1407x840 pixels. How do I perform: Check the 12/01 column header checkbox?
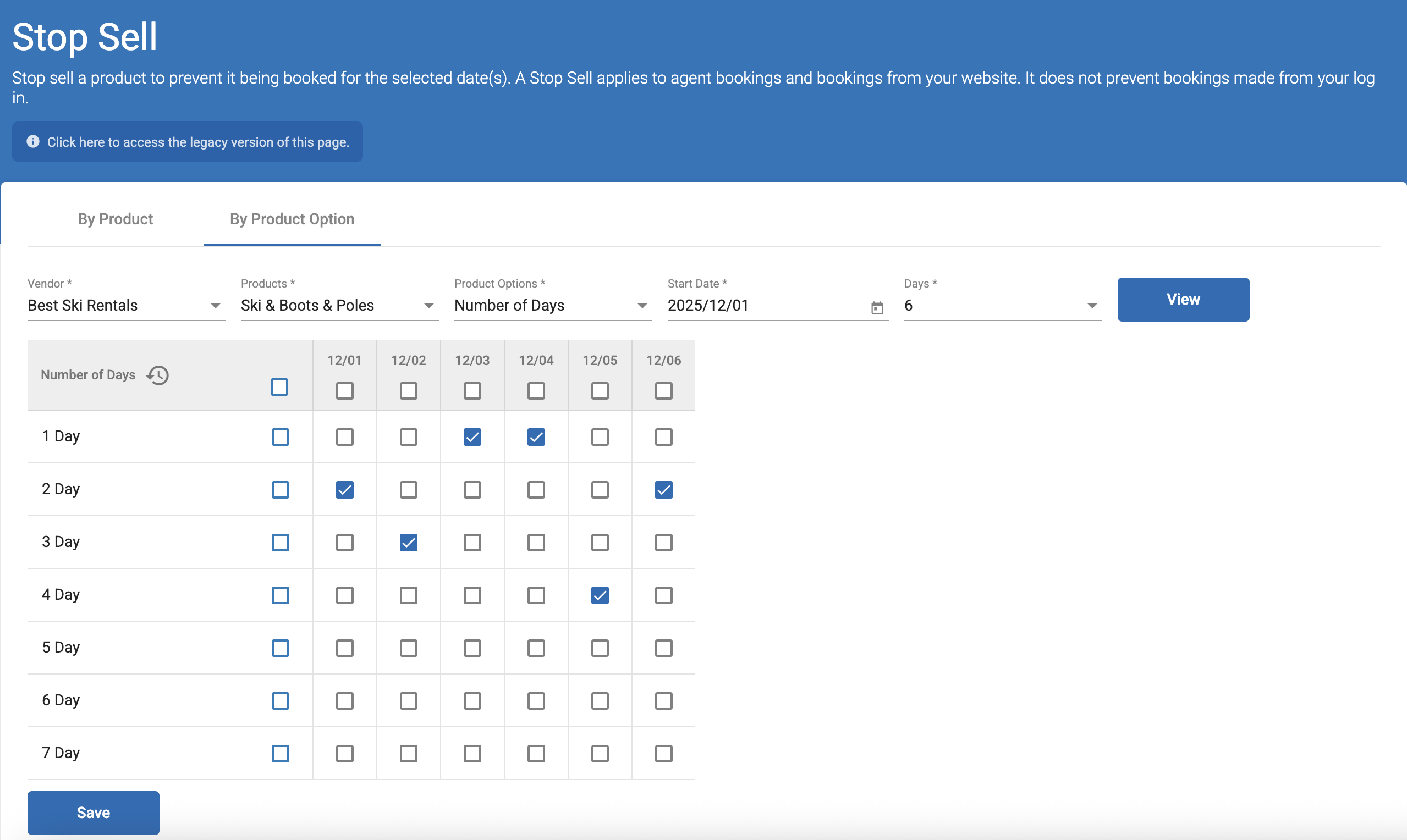(x=344, y=390)
